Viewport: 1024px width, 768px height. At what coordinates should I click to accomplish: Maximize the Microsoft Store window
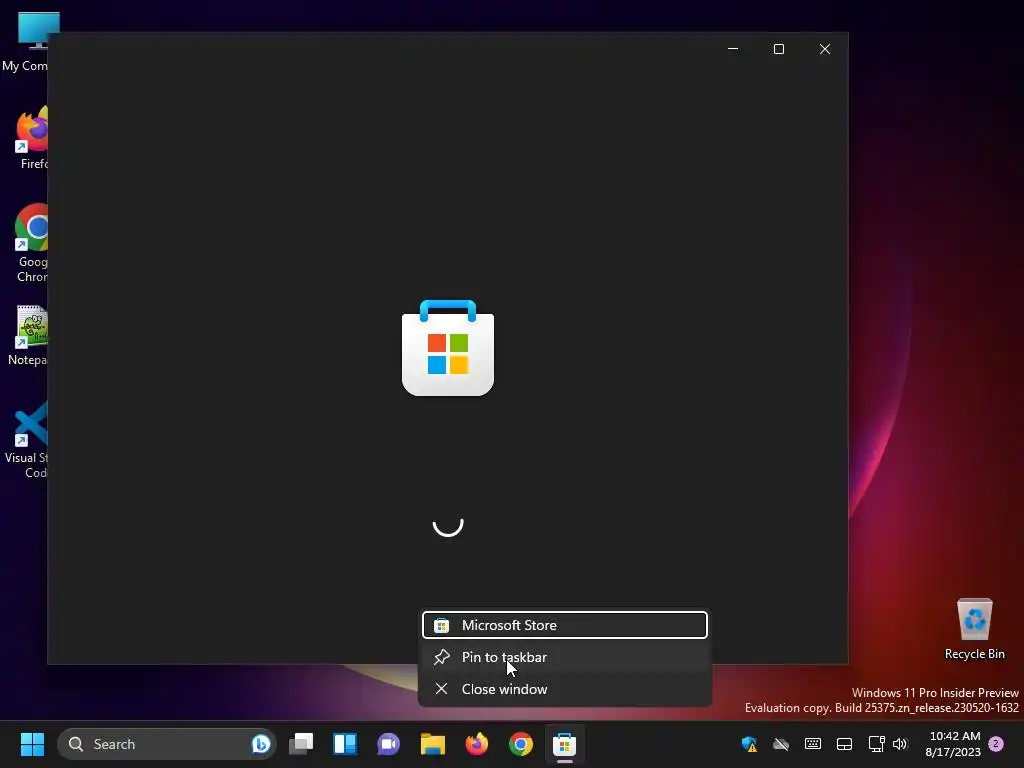pyautogui.click(x=778, y=49)
